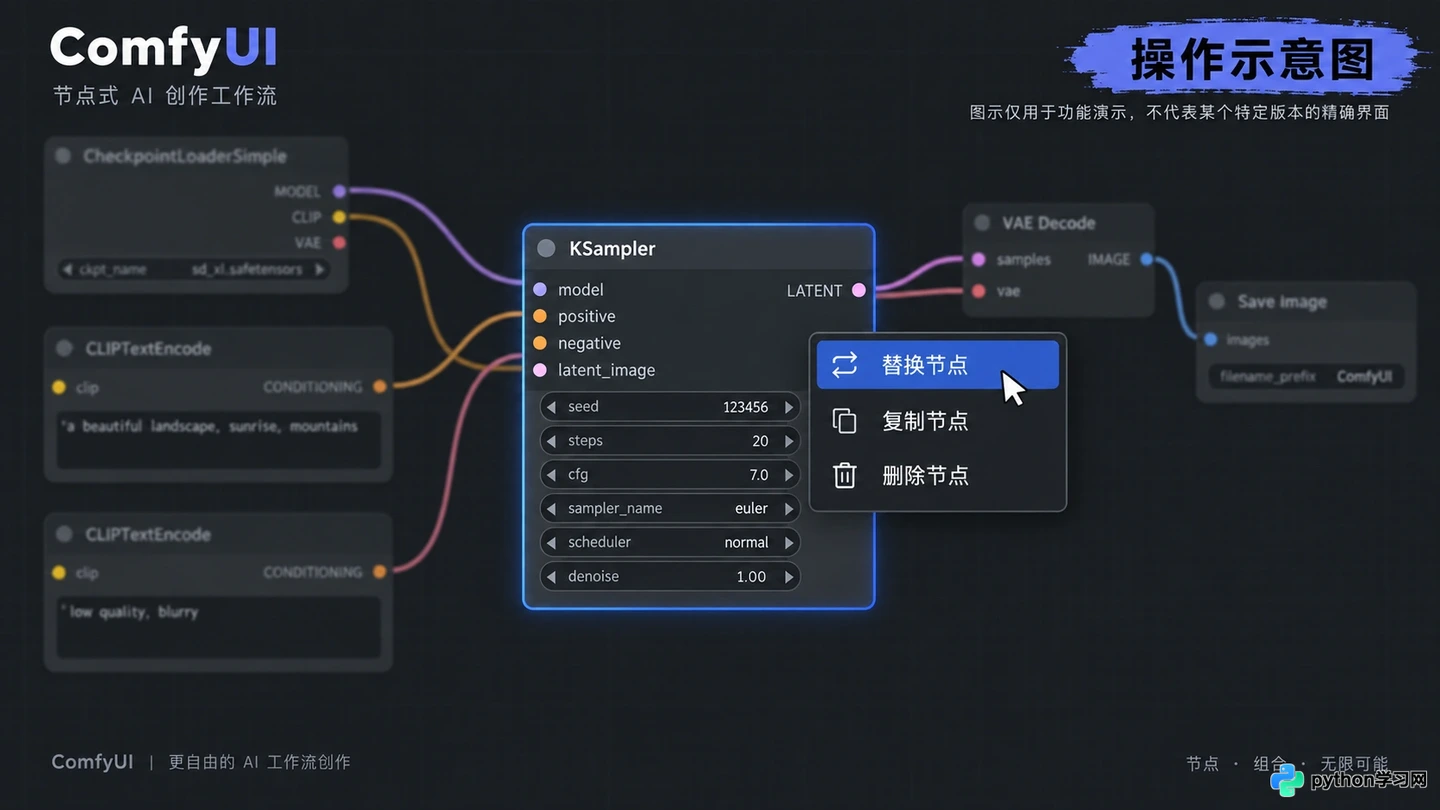1440x810 pixels.
Task: Decrease seed with its left arrow
Action: coord(551,407)
